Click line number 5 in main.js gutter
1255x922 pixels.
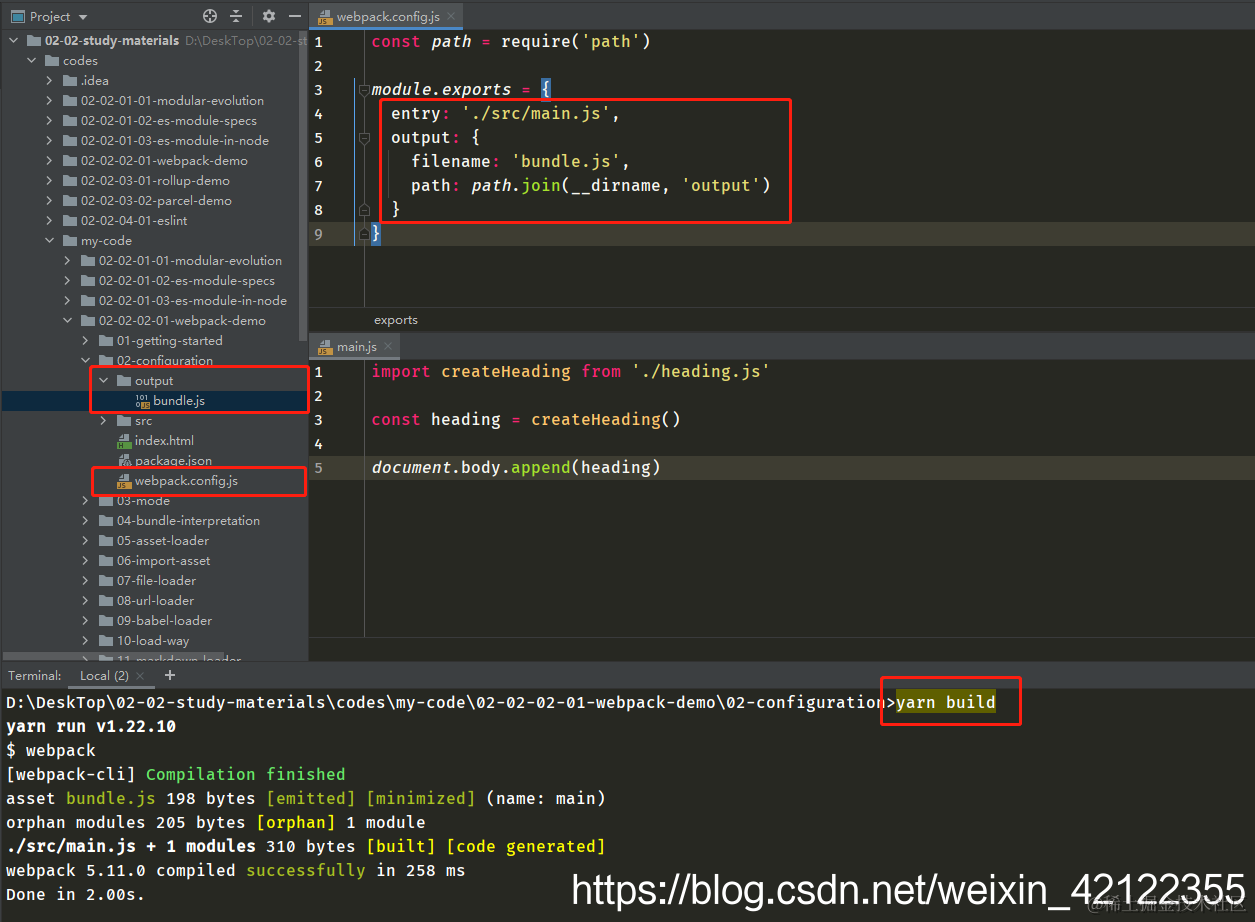coord(318,468)
